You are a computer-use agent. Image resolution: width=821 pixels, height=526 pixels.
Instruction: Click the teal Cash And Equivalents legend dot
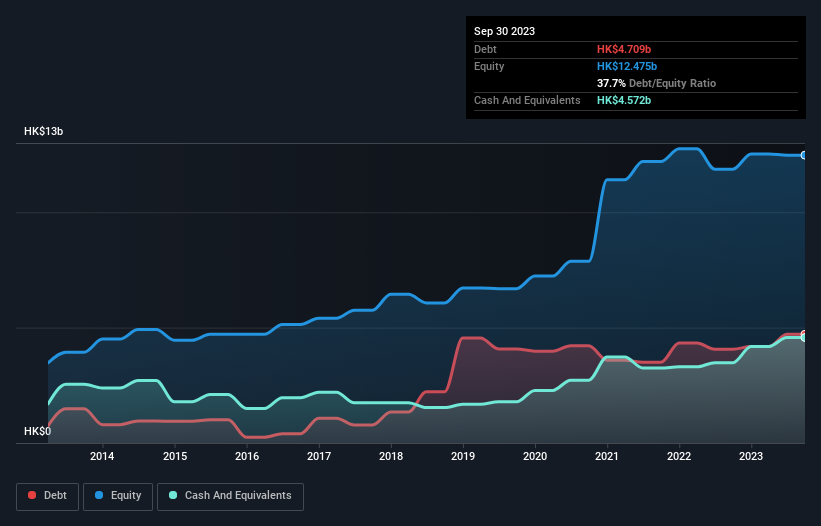pos(173,495)
